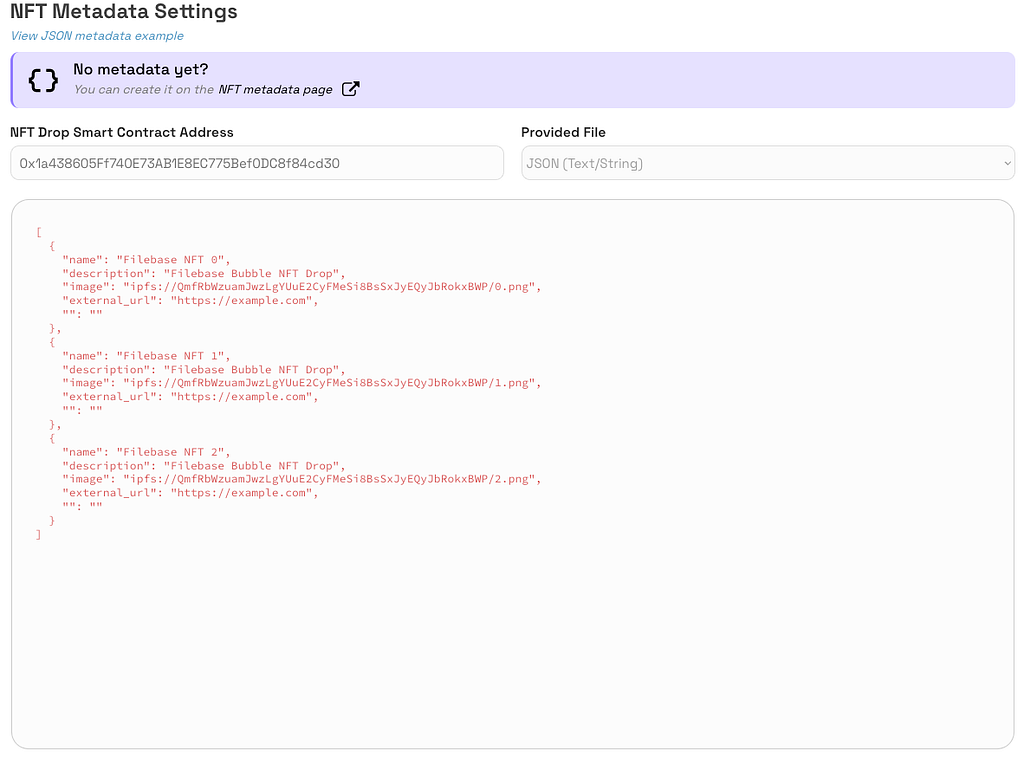This screenshot has height=757, width=1024.
Task: Open the NFT metadata page link
Action: click(276, 89)
